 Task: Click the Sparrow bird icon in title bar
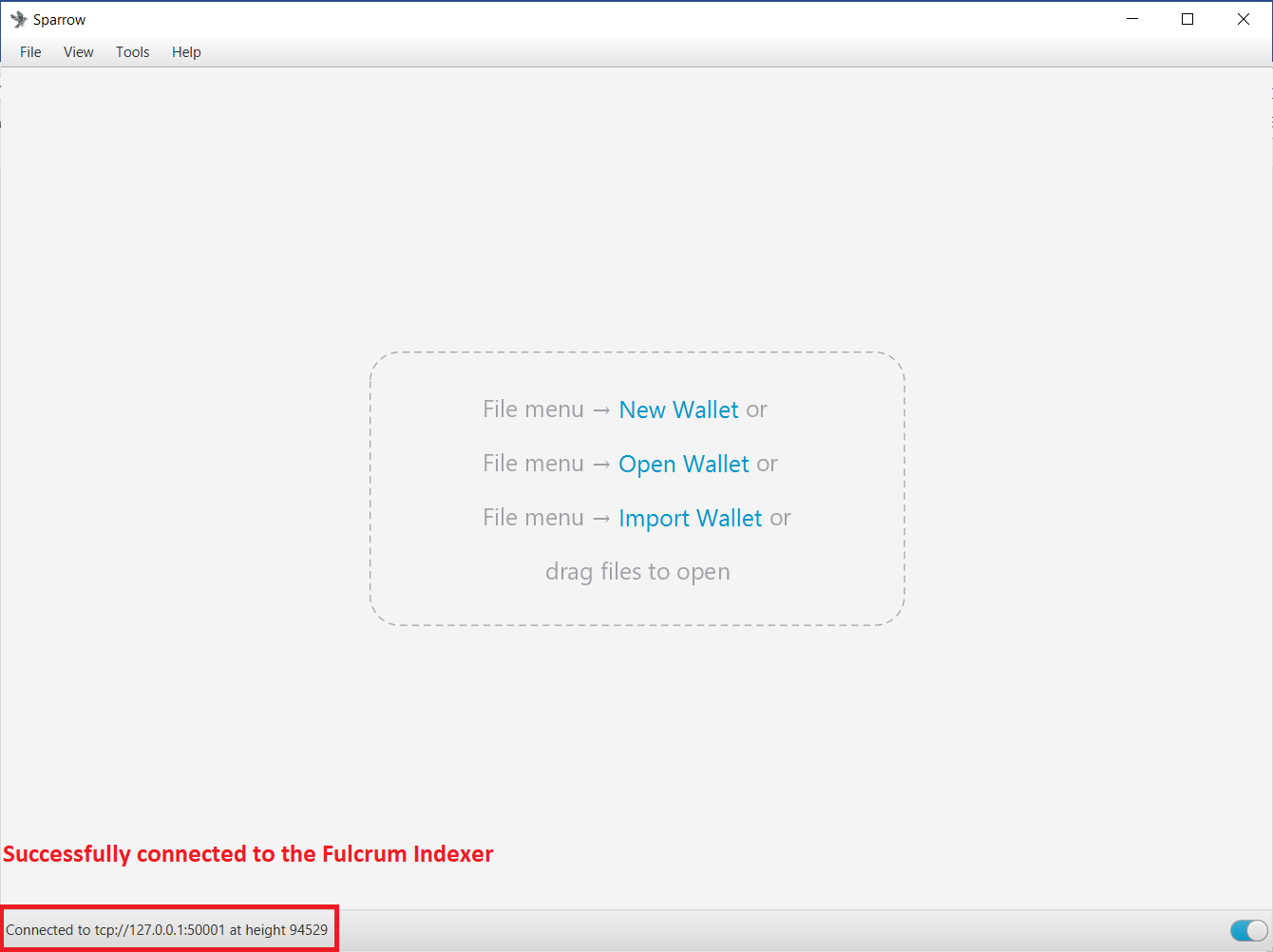point(18,19)
